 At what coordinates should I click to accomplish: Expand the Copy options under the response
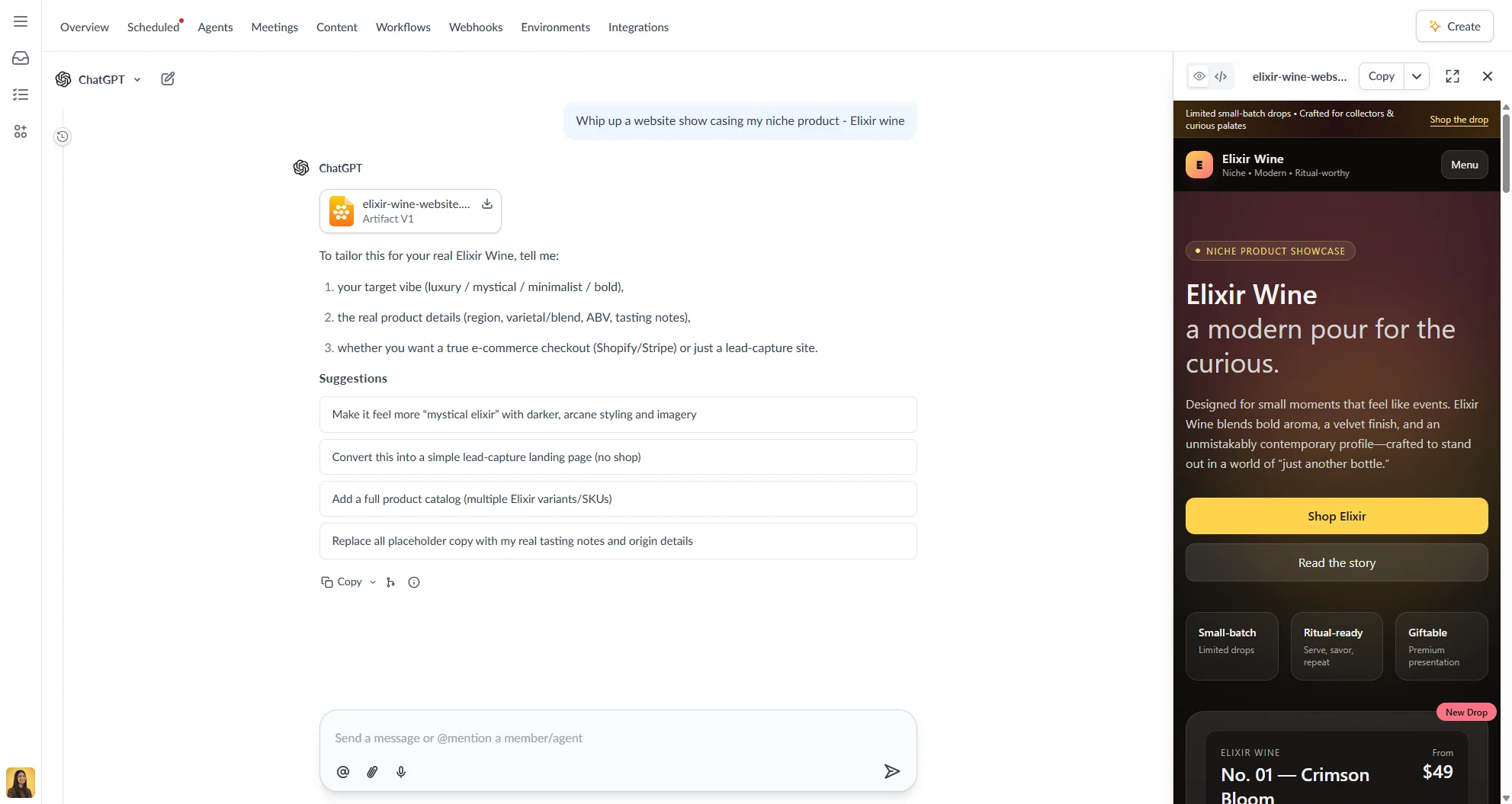point(373,582)
